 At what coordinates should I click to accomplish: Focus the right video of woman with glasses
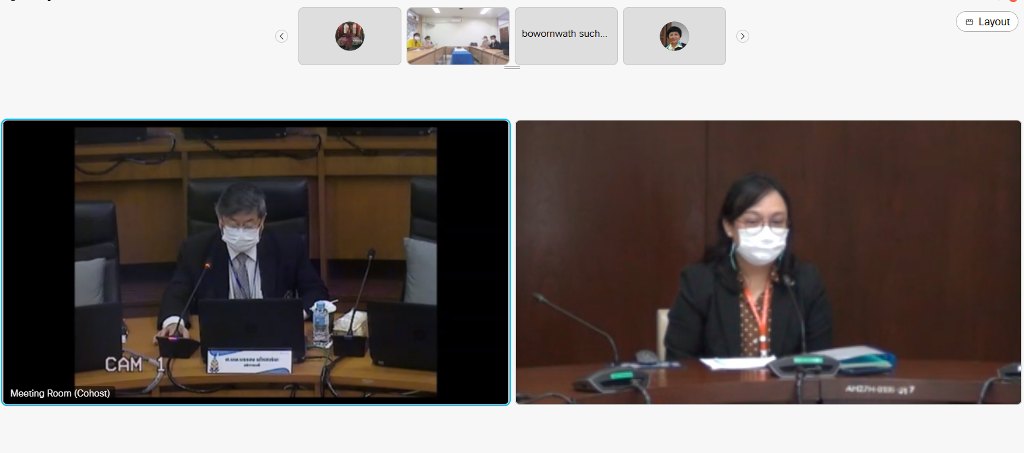(768, 262)
